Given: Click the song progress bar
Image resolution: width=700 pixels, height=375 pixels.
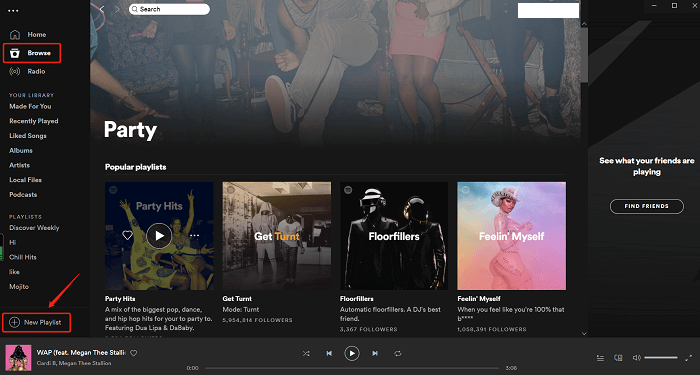Looking at the screenshot, I should tap(351, 368).
